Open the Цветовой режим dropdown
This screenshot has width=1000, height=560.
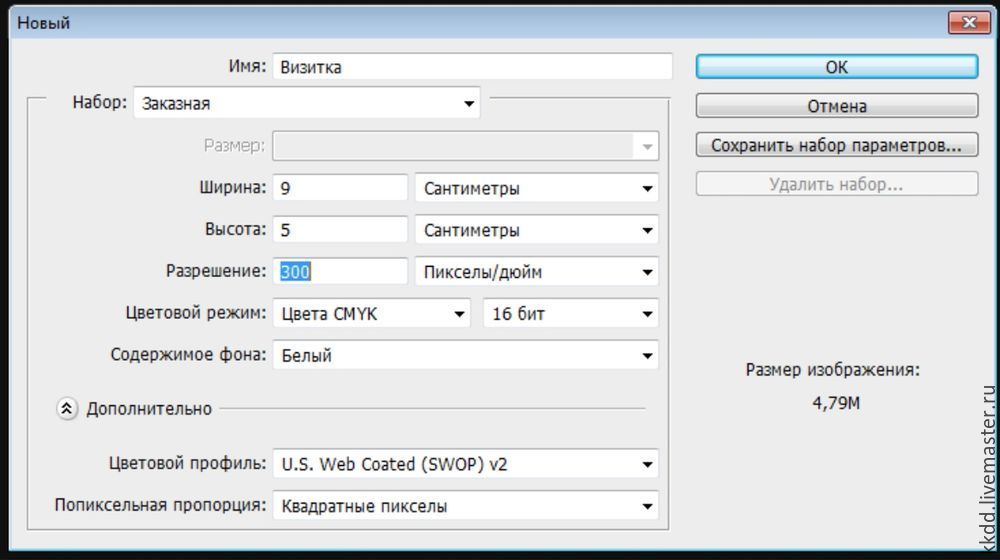[372, 314]
